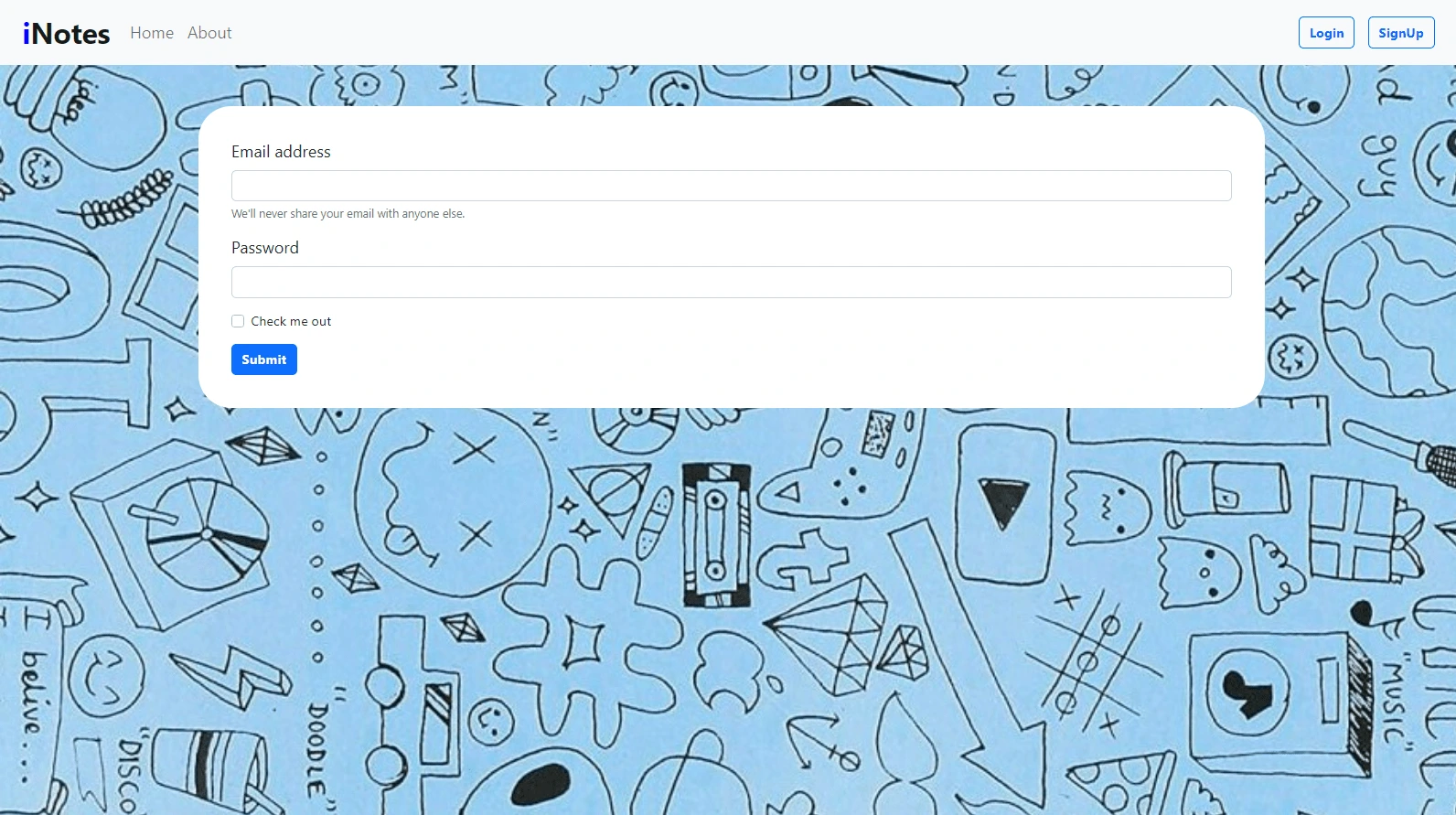Viewport: 1456px width, 815px height.
Task: Focus the Password input field
Action: pos(732,282)
